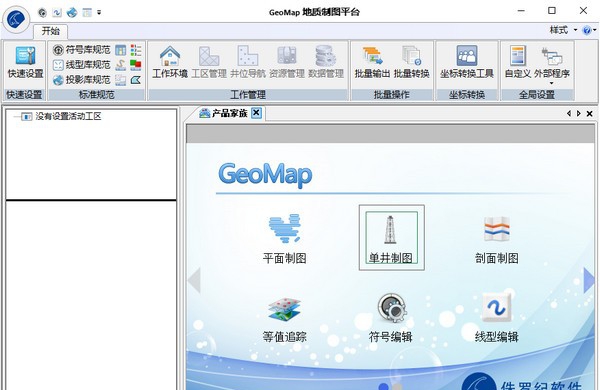Launch 等值追踪 contour tracing

(284, 320)
